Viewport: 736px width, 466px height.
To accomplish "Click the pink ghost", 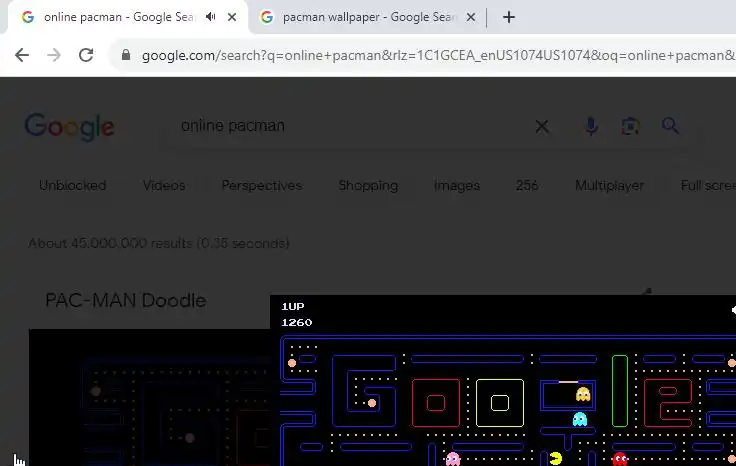I will (x=453, y=458).
